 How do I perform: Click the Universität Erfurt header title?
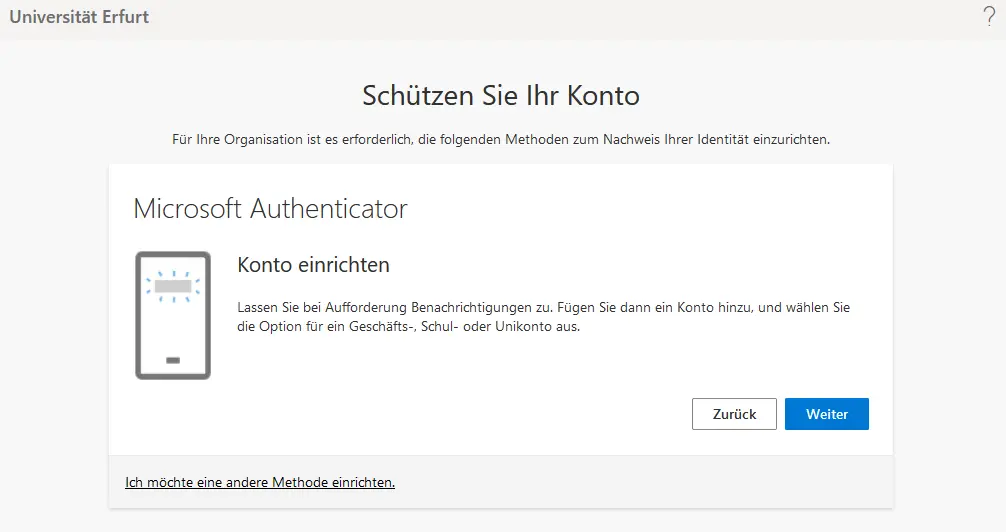80,16
